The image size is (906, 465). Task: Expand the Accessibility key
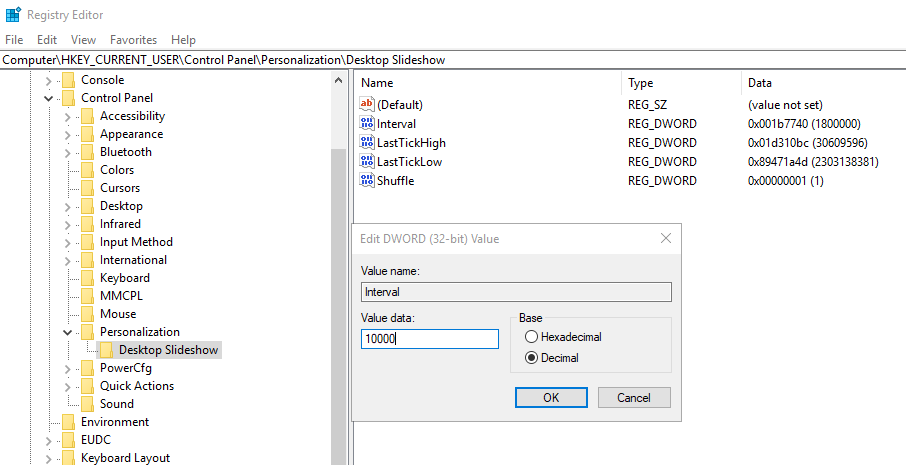tap(68, 117)
